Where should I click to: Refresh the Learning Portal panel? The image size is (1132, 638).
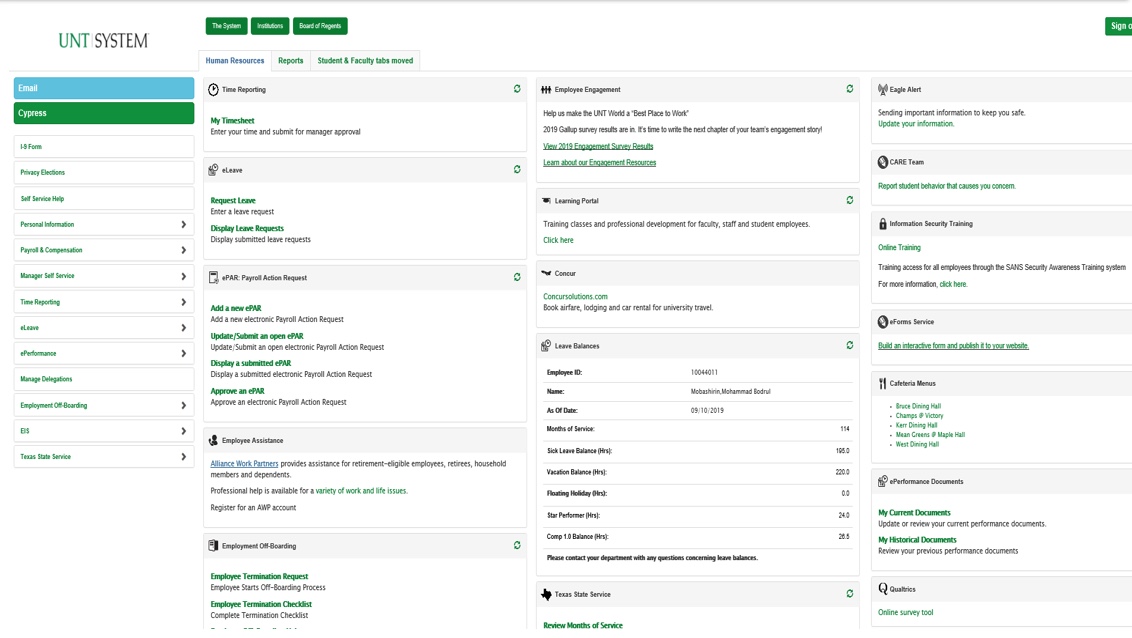[x=850, y=200]
